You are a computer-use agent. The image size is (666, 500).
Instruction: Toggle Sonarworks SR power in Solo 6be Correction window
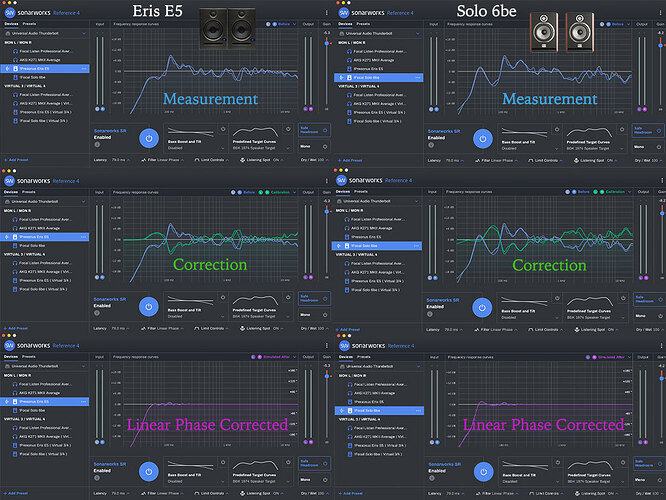482,308
